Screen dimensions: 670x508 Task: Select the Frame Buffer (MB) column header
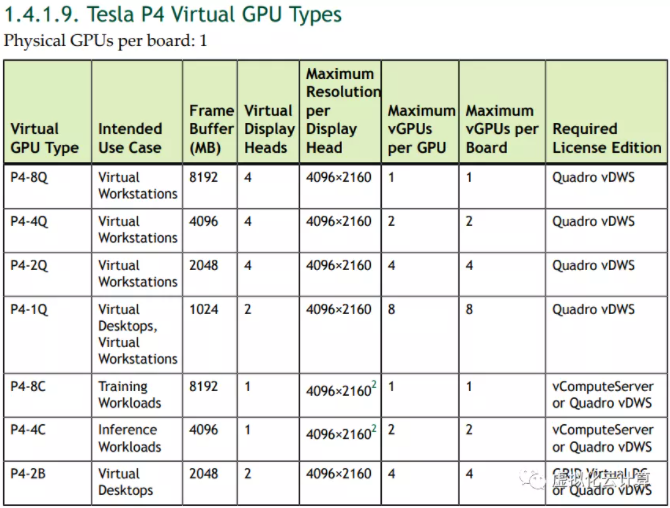(210, 129)
